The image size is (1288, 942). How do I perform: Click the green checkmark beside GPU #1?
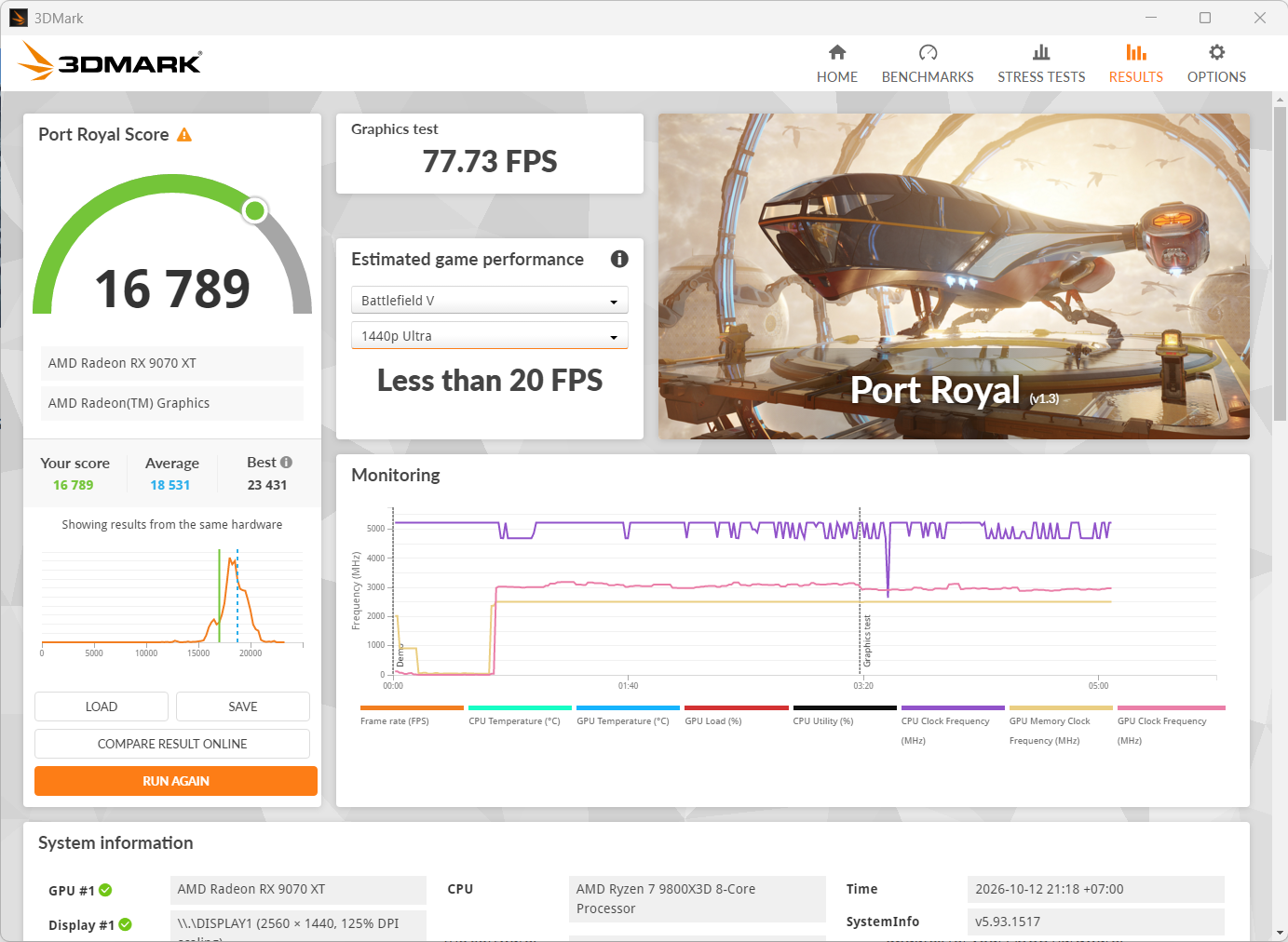(105, 890)
